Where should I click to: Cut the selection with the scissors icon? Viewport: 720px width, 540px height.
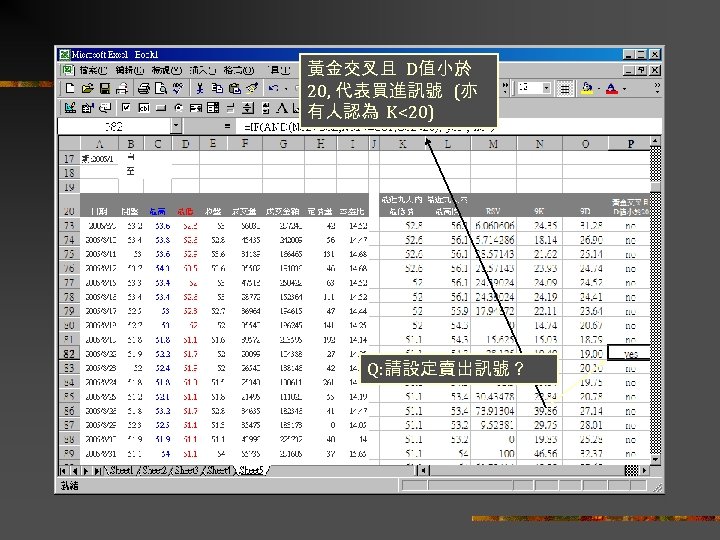(200, 88)
